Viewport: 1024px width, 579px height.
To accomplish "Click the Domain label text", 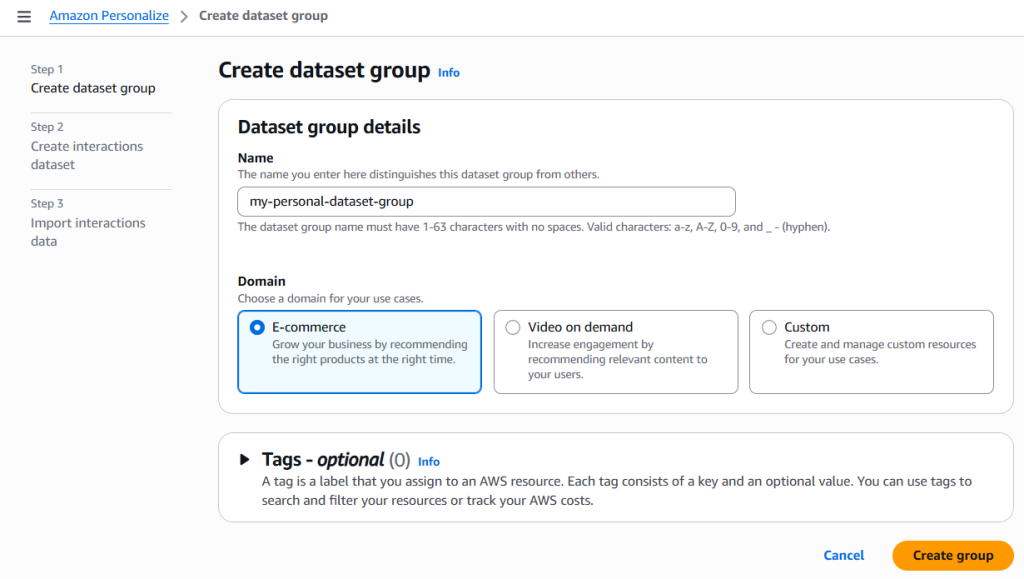I will [x=261, y=281].
